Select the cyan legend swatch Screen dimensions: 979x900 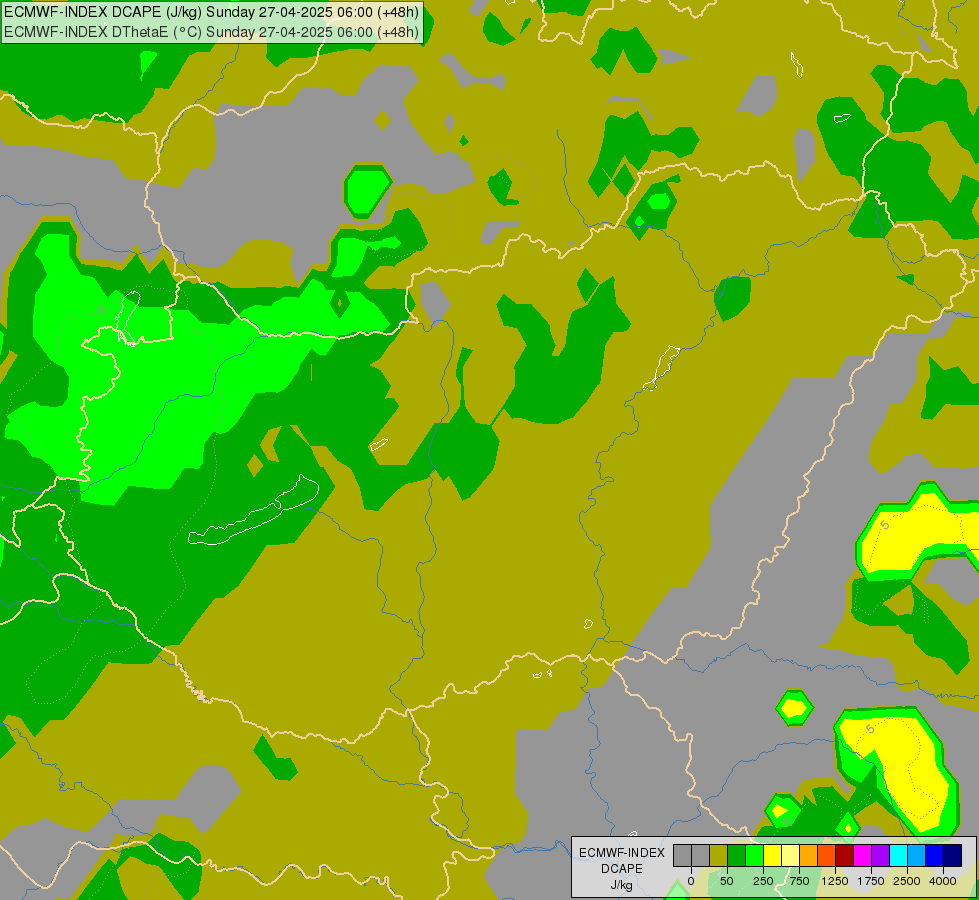click(899, 855)
